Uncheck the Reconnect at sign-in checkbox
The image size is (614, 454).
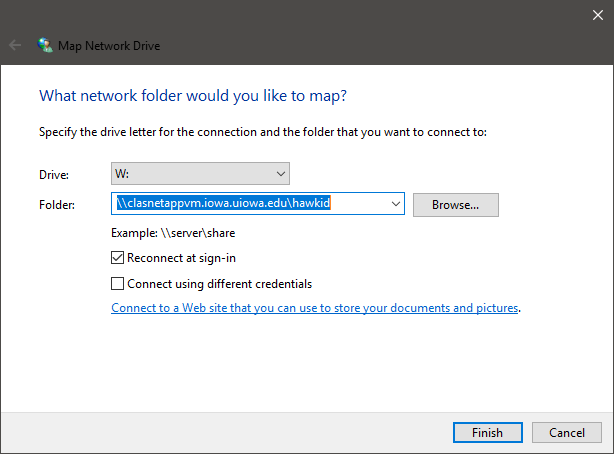[x=118, y=258]
